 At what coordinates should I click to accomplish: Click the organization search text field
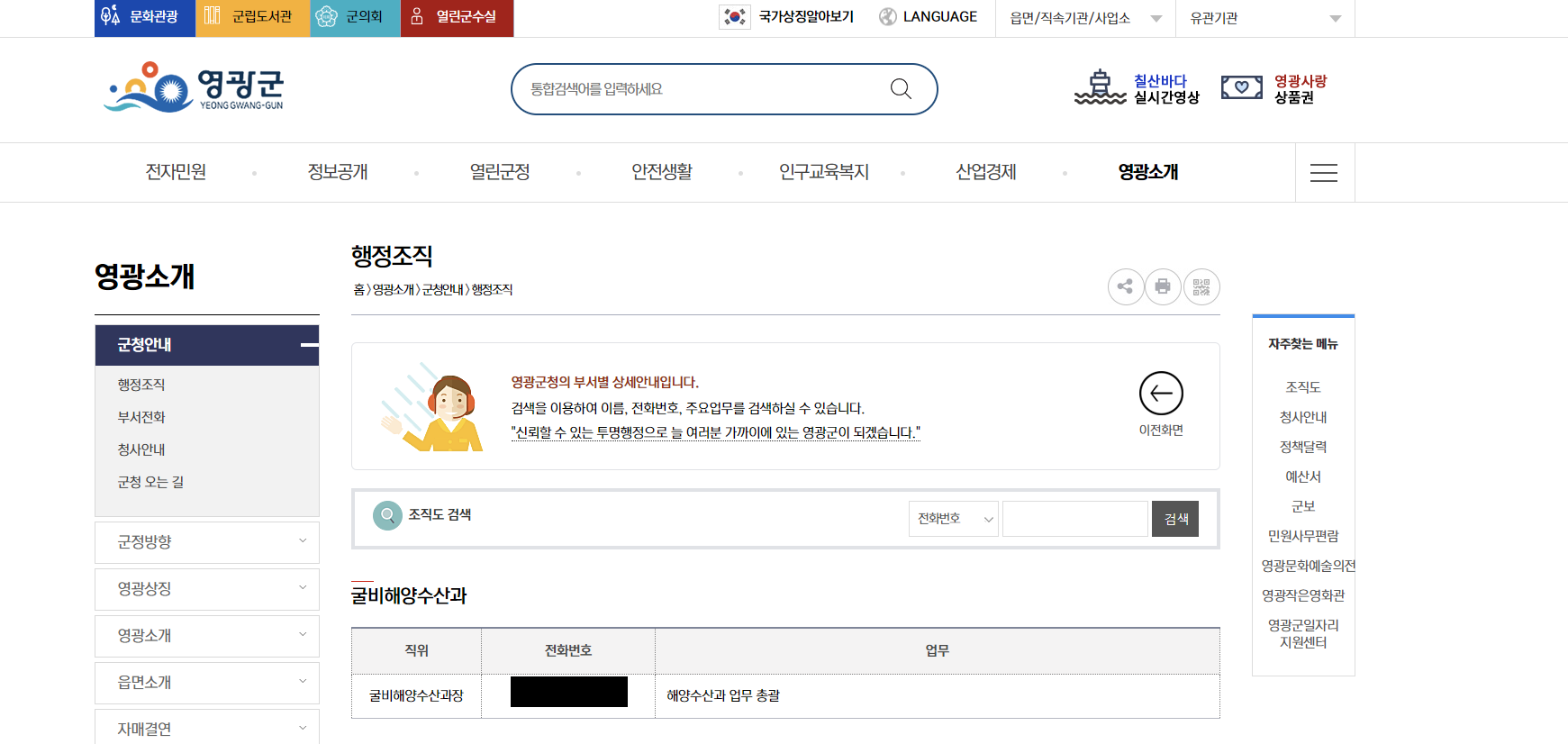coord(1075,519)
